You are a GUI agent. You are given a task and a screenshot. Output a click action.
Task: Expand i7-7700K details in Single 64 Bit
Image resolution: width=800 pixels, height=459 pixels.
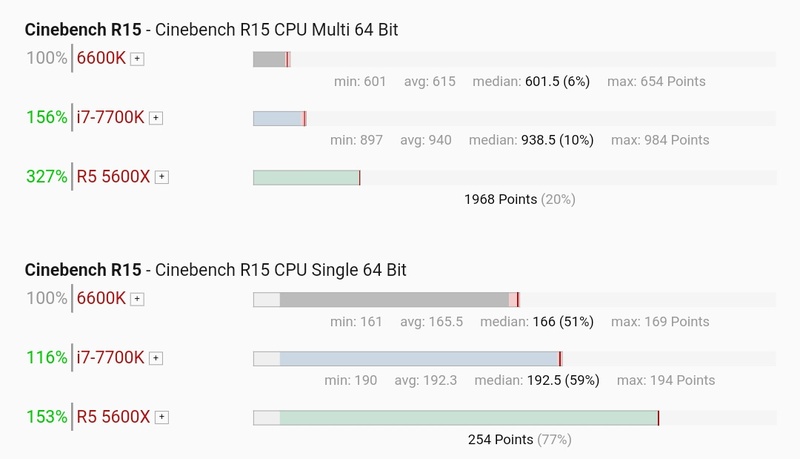coord(156,358)
